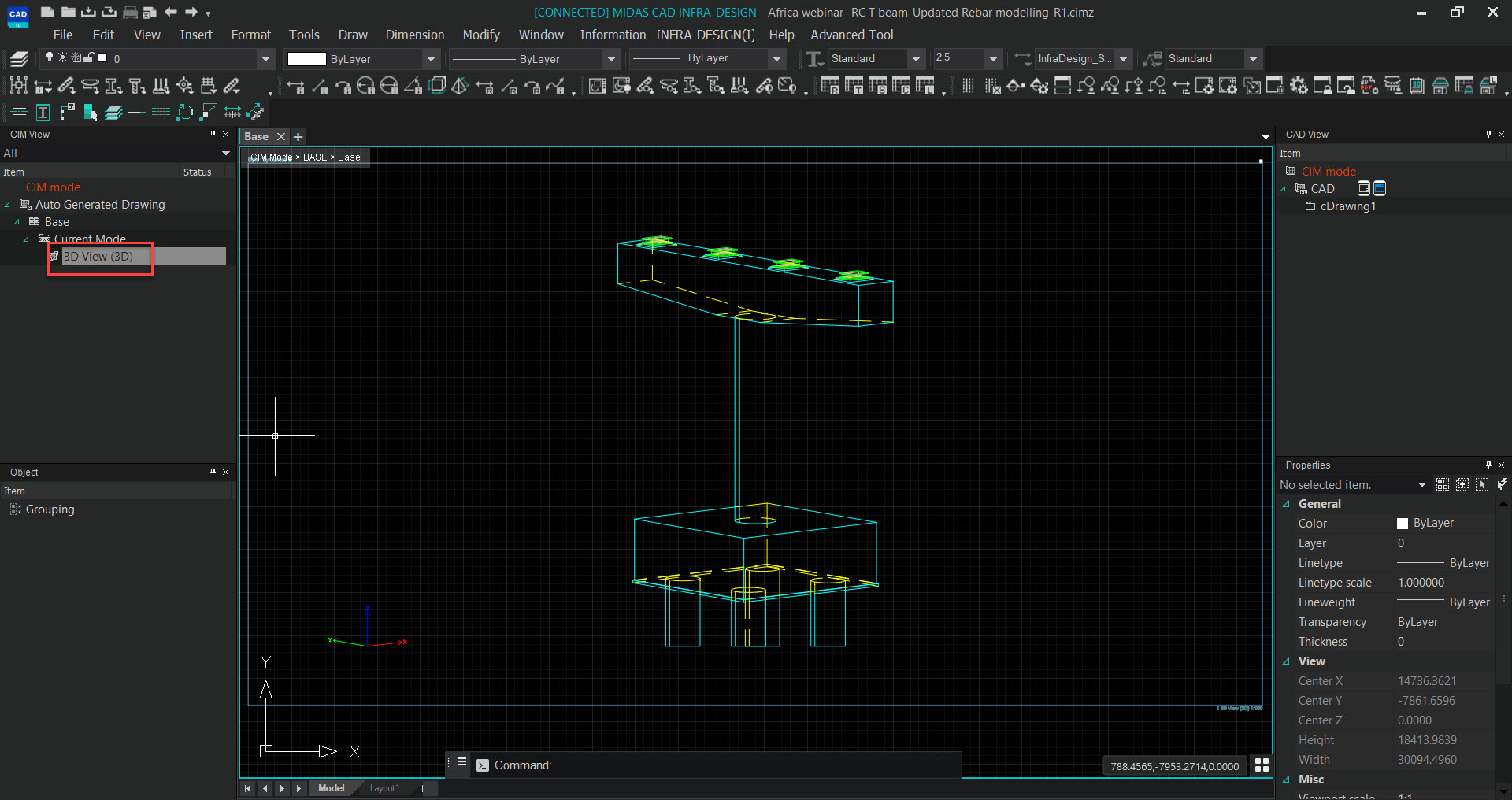
Task: Click the Open folder icon in title bar
Action: click(x=68, y=12)
